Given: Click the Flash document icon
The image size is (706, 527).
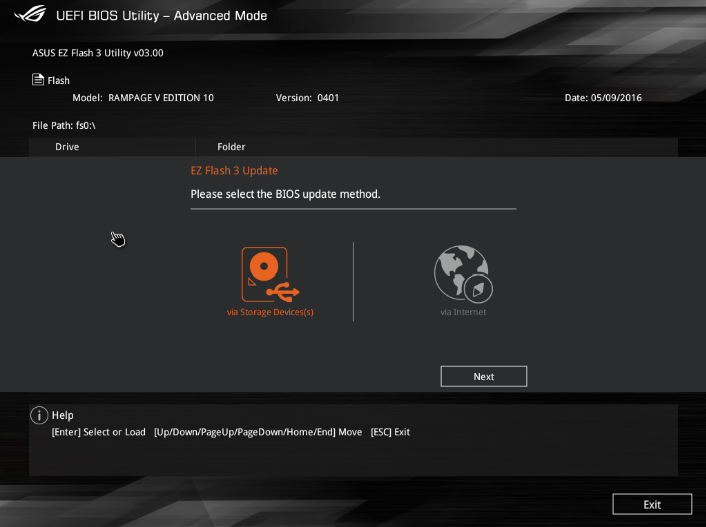Looking at the screenshot, I should tap(38, 79).
